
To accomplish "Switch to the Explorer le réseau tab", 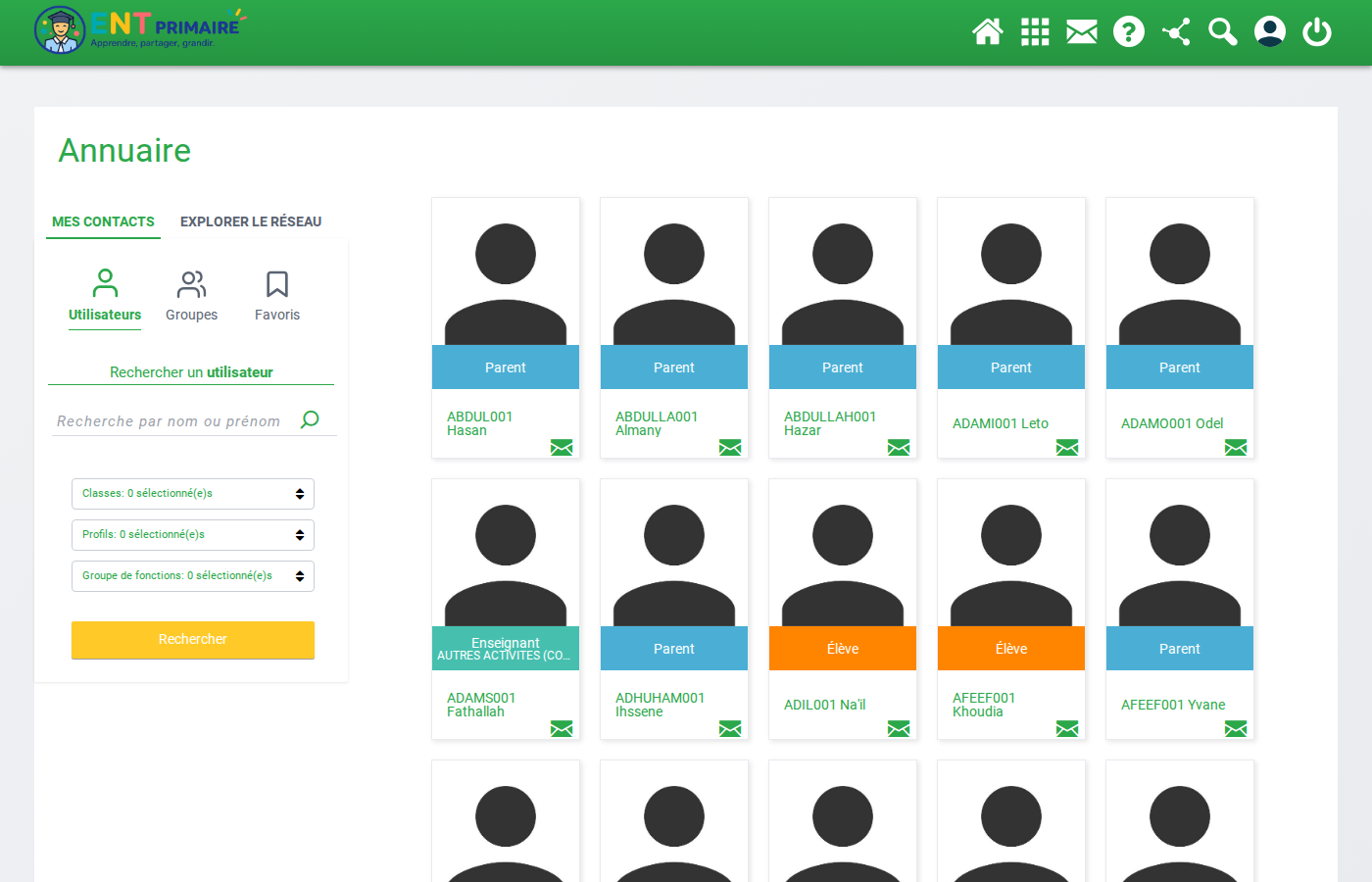I will coord(251,221).
